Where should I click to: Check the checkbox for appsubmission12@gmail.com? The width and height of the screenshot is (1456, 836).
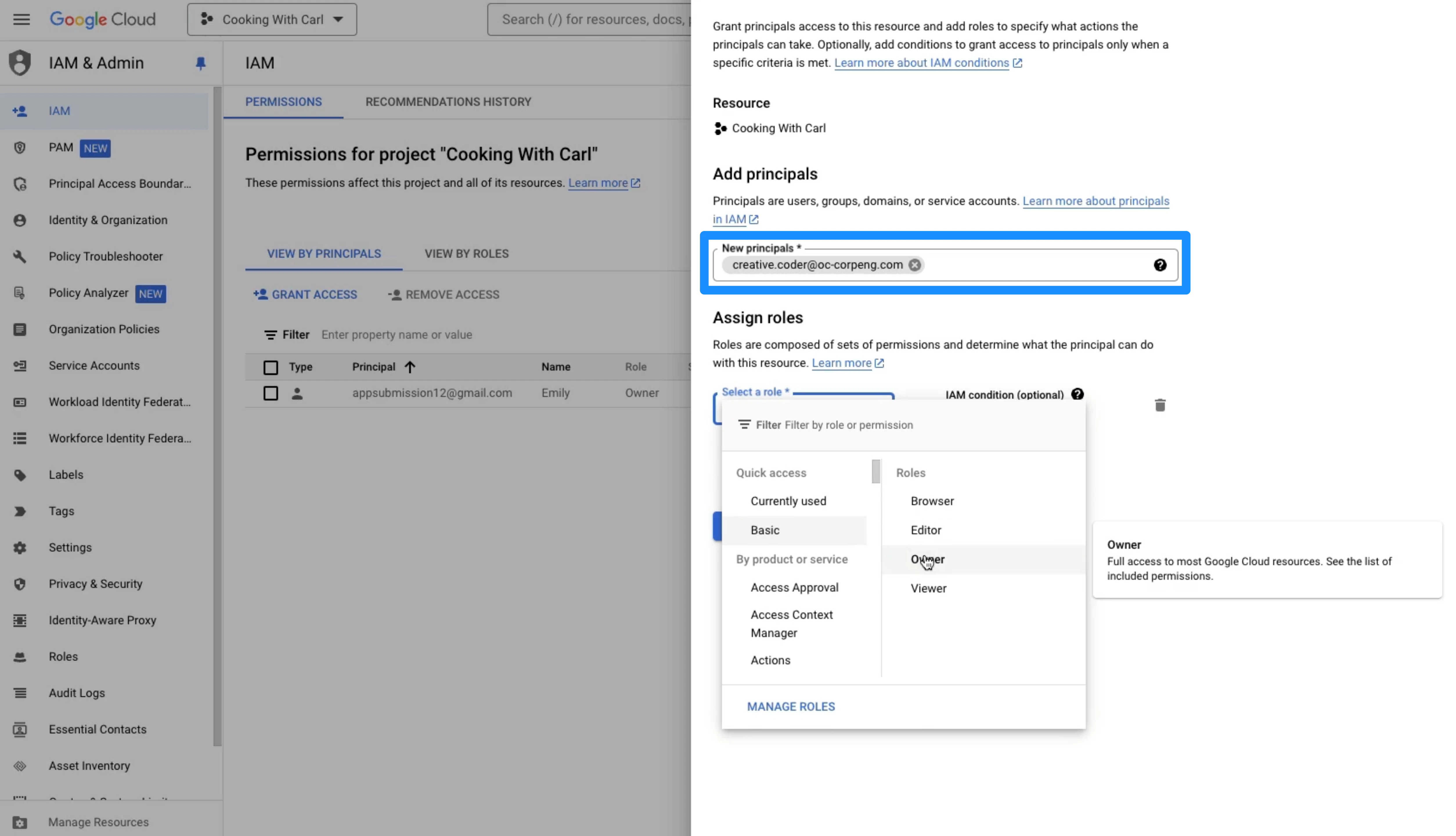click(x=271, y=393)
